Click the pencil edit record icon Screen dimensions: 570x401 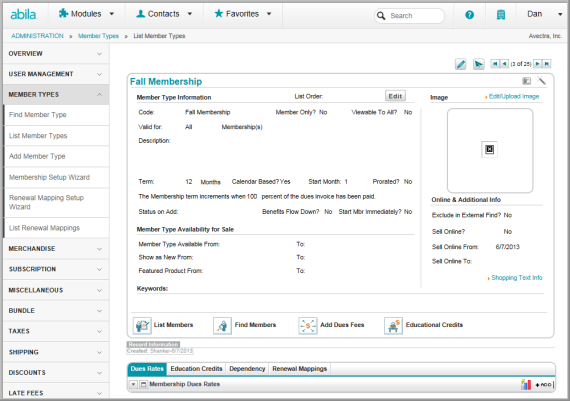coord(461,64)
